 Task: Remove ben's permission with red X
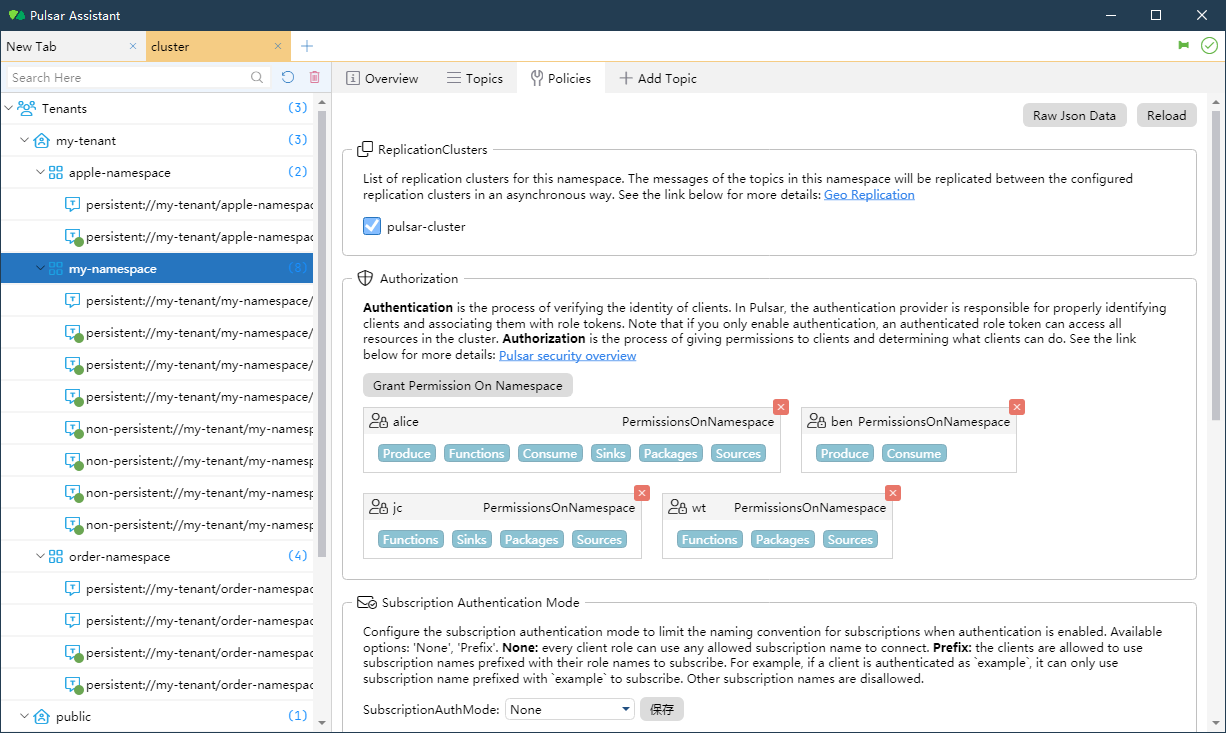(1017, 407)
